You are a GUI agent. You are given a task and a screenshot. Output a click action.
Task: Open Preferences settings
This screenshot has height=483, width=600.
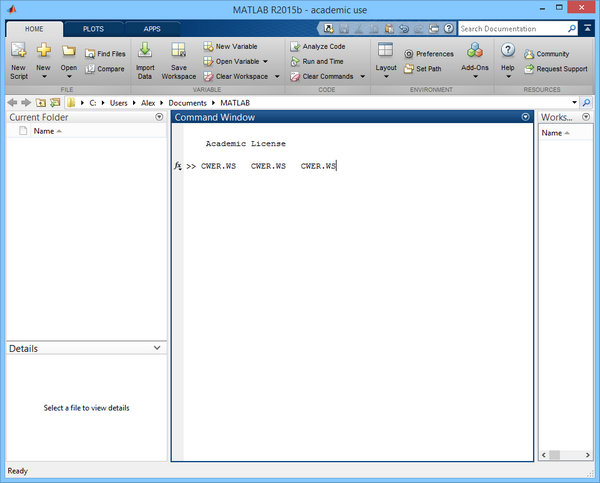(429, 54)
